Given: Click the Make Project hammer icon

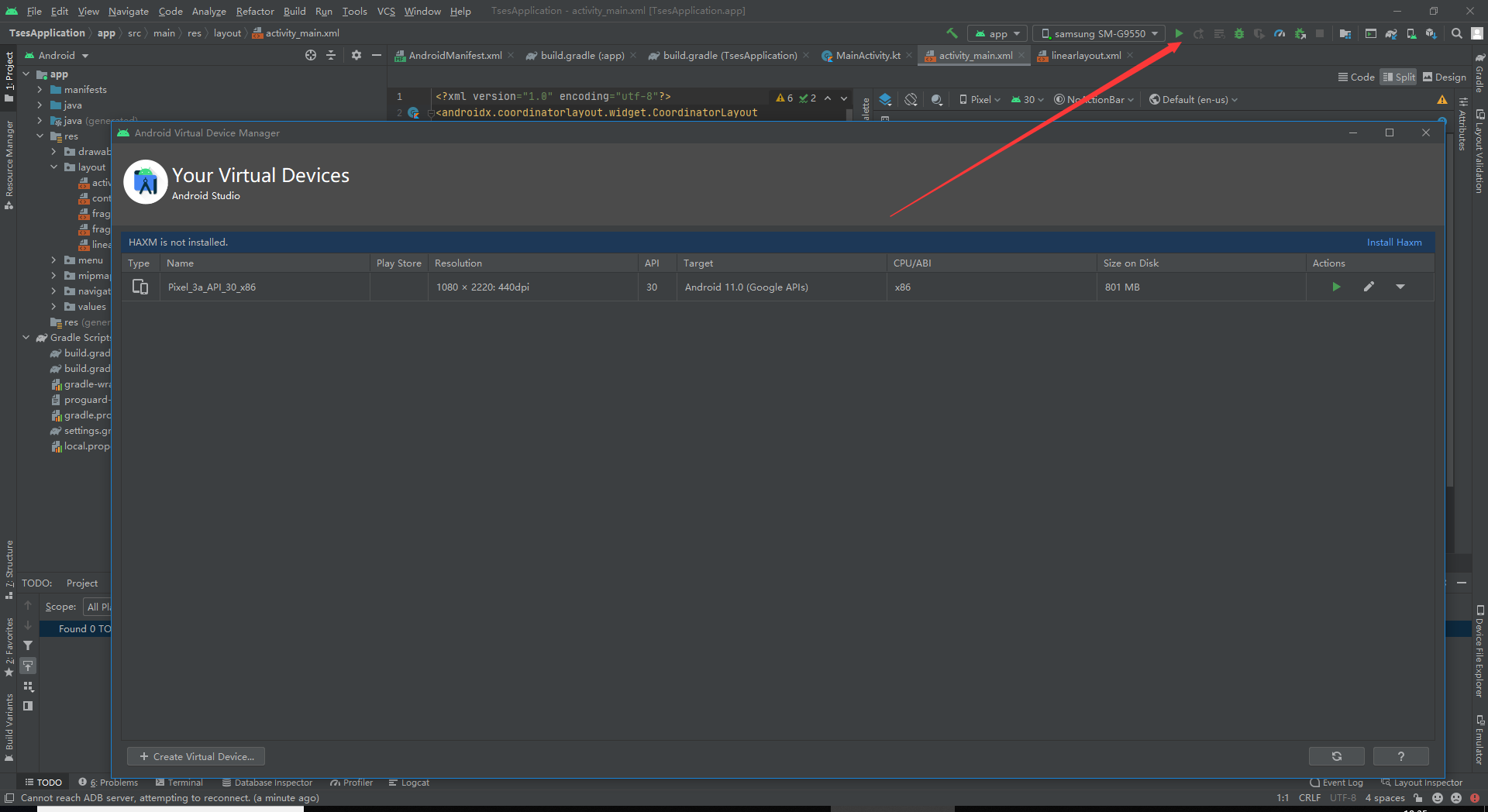Looking at the screenshot, I should pyautogui.click(x=952, y=33).
